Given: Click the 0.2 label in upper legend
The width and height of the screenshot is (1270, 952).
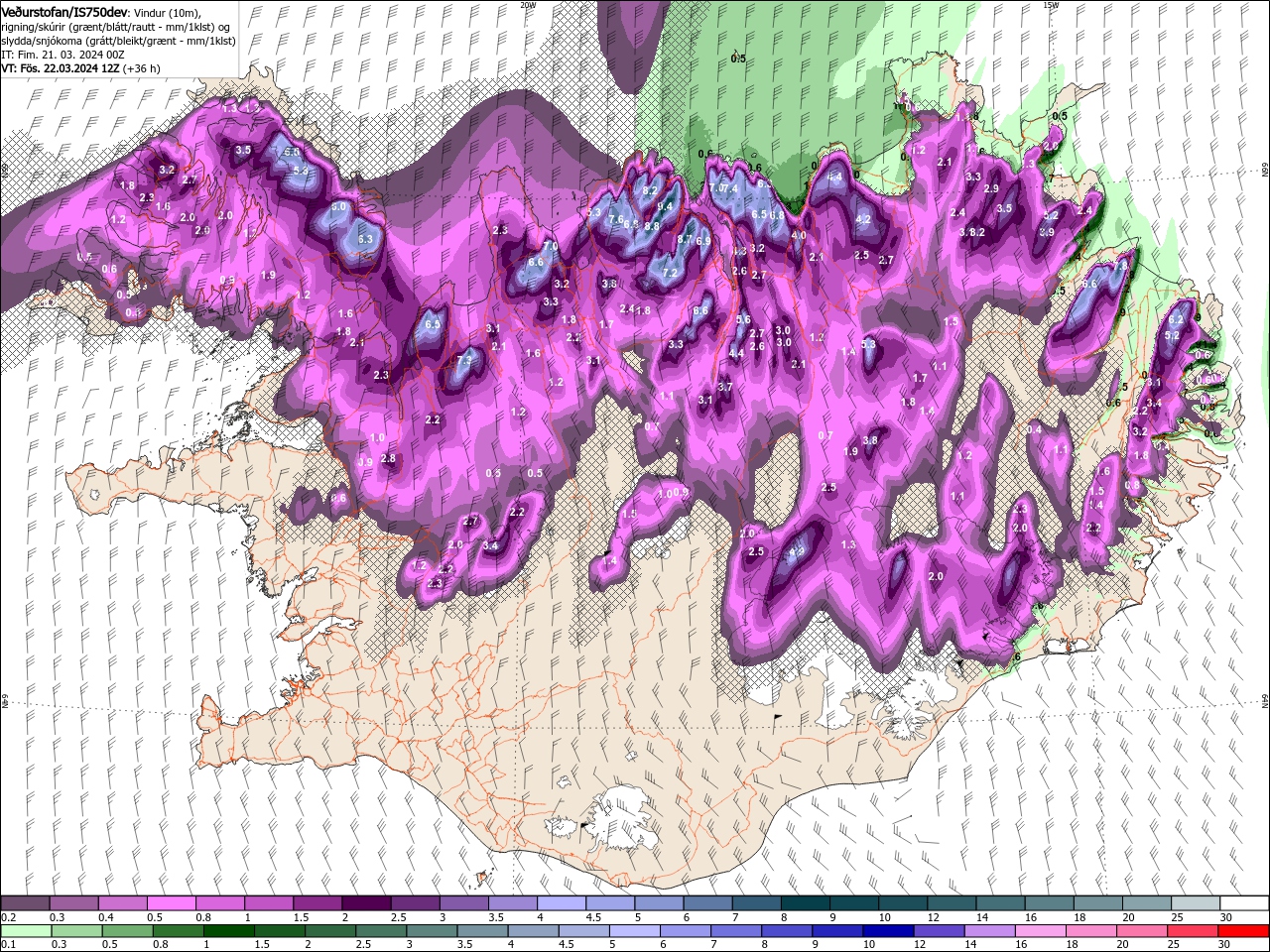Looking at the screenshot, I should tap(8, 917).
